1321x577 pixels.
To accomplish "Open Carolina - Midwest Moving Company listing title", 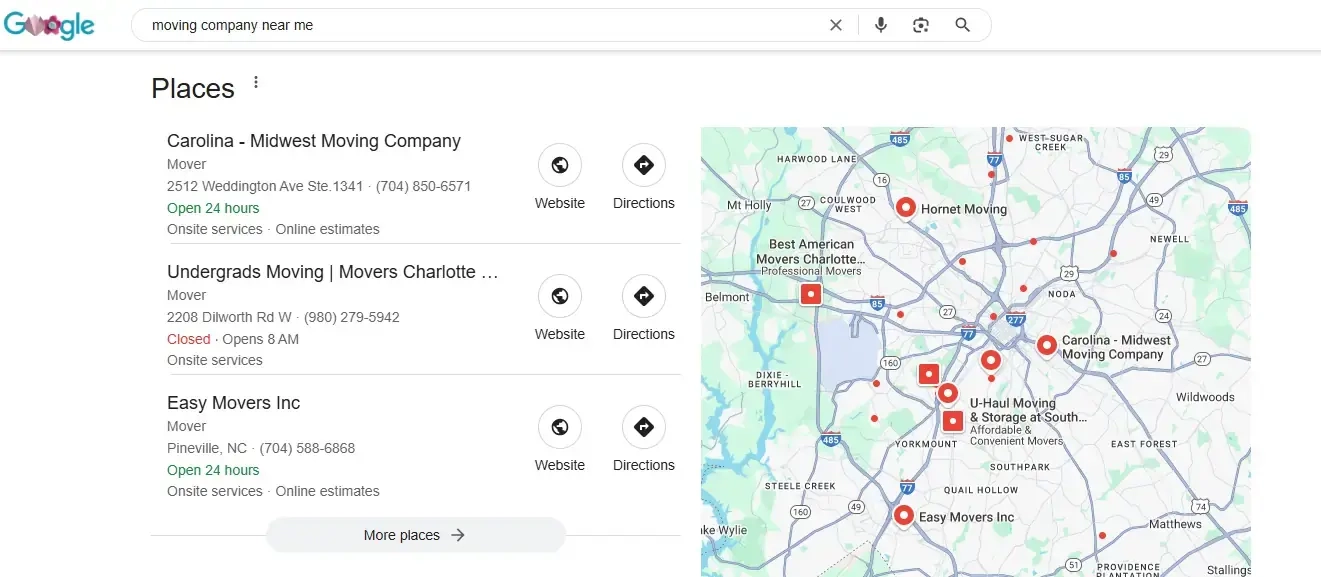I will coord(313,141).
